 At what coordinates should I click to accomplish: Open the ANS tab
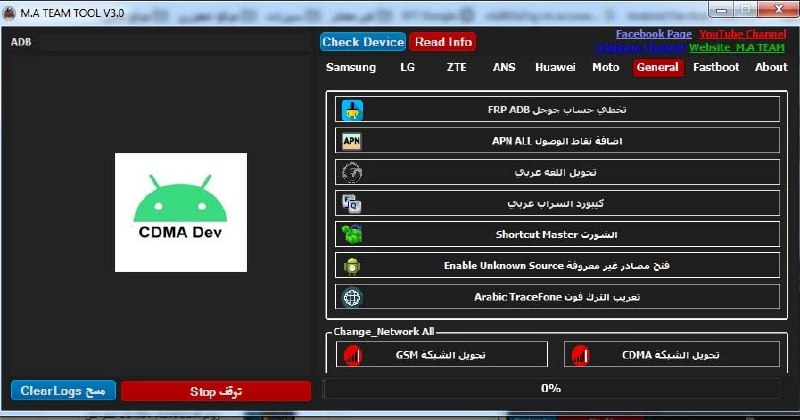pos(504,67)
